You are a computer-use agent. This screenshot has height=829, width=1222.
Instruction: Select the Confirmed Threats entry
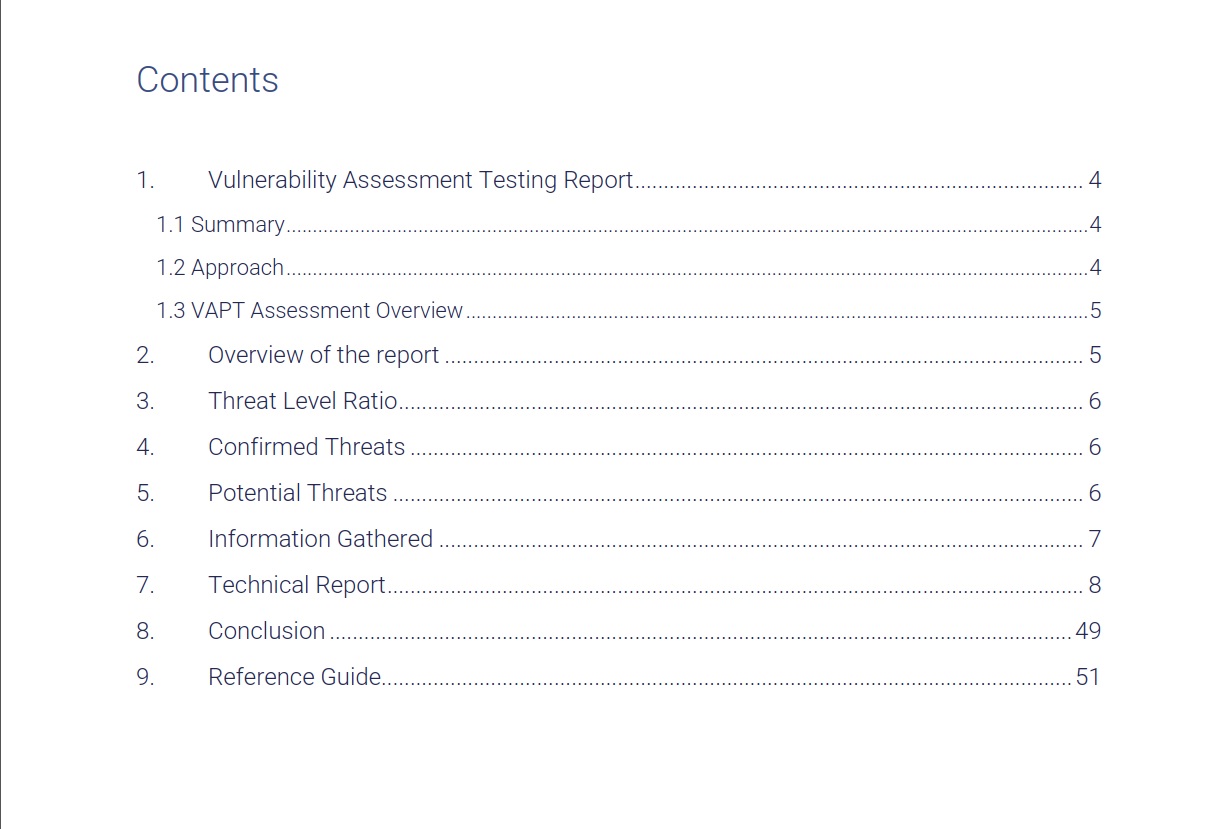[x=306, y=447]
